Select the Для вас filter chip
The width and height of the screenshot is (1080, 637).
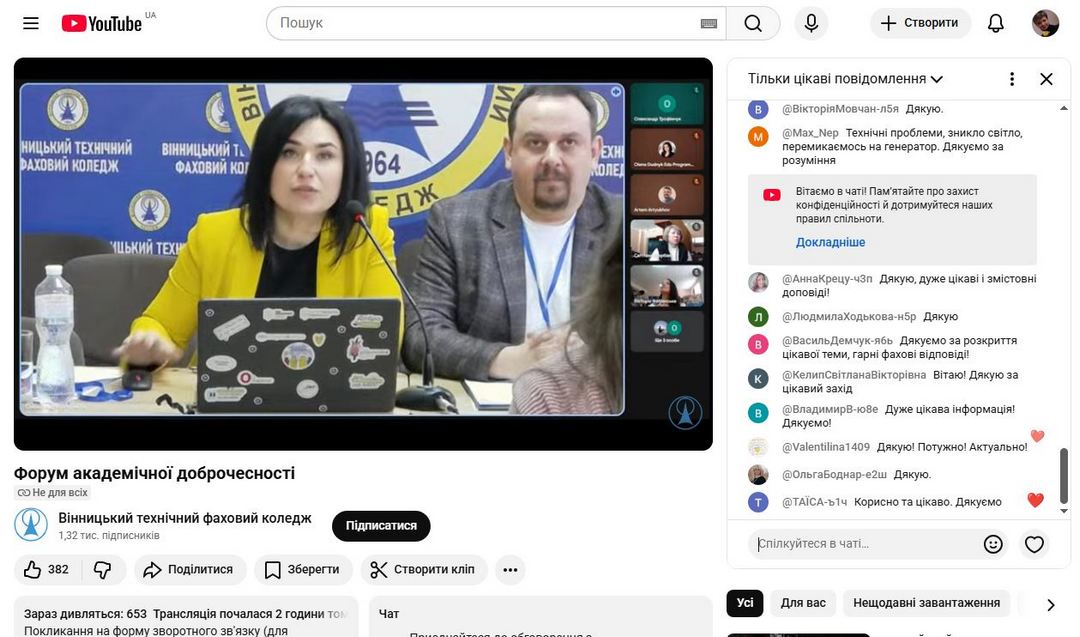[x=803, y=603]
